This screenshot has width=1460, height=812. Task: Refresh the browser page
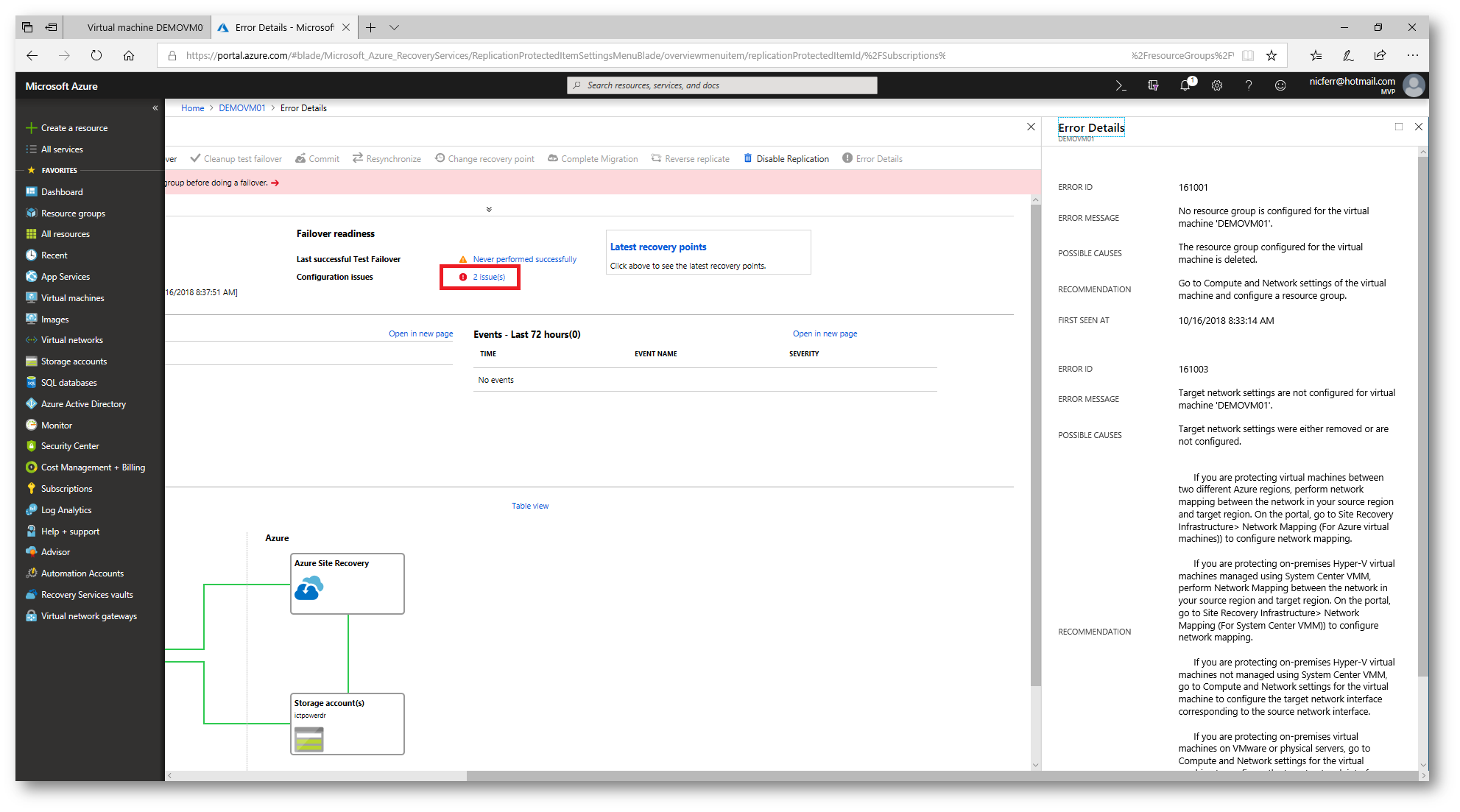pyautogui.click(x=96, y=56)
